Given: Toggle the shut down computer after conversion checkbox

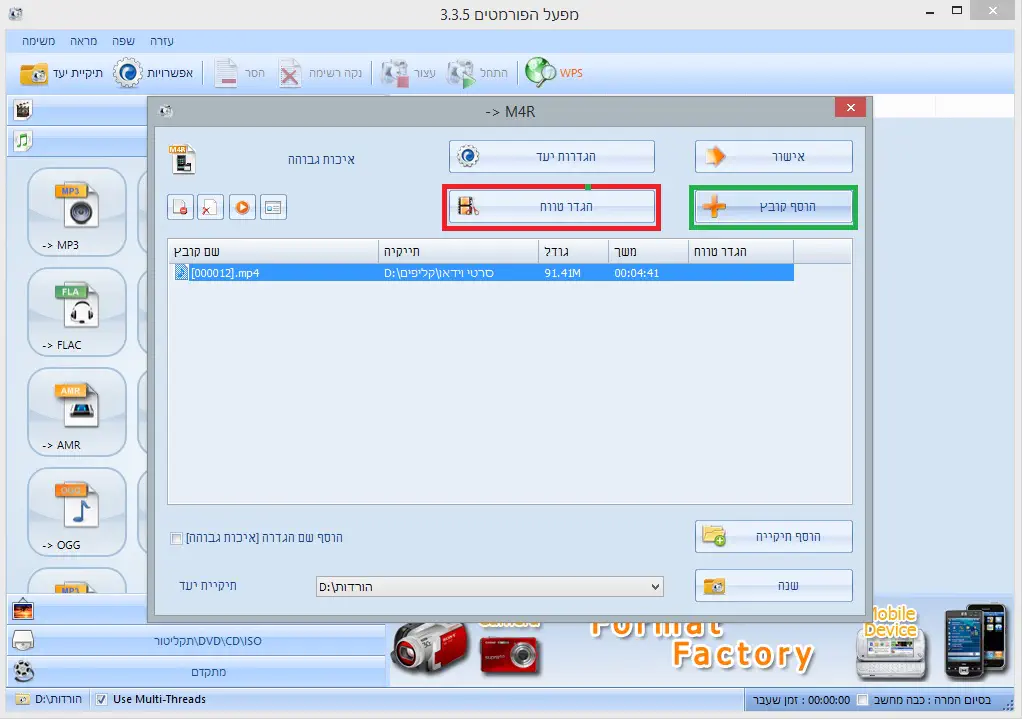Looking at the screenshot, I should [x=863, y=700].
